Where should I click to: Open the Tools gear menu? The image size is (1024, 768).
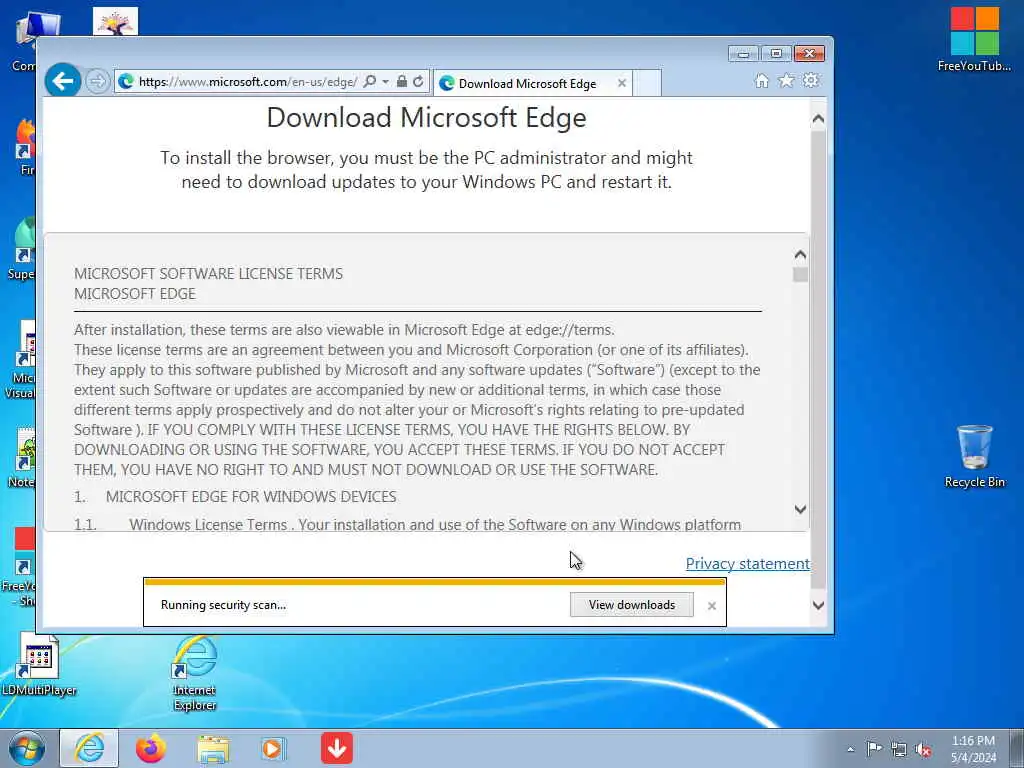click(811, 80)
